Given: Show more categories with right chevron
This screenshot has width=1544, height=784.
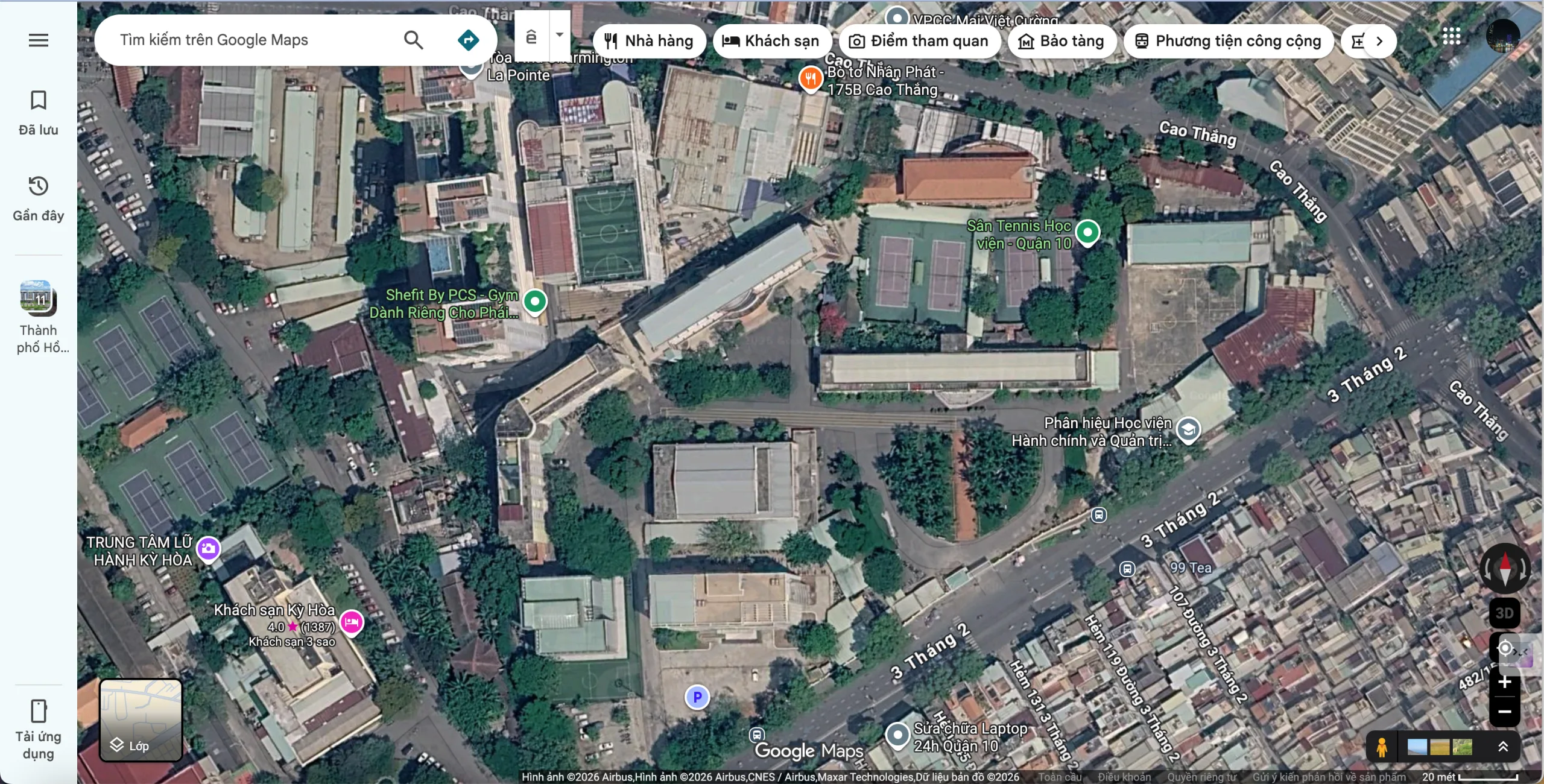Looking at the screenshot, I should click(x=1379, y=41).
